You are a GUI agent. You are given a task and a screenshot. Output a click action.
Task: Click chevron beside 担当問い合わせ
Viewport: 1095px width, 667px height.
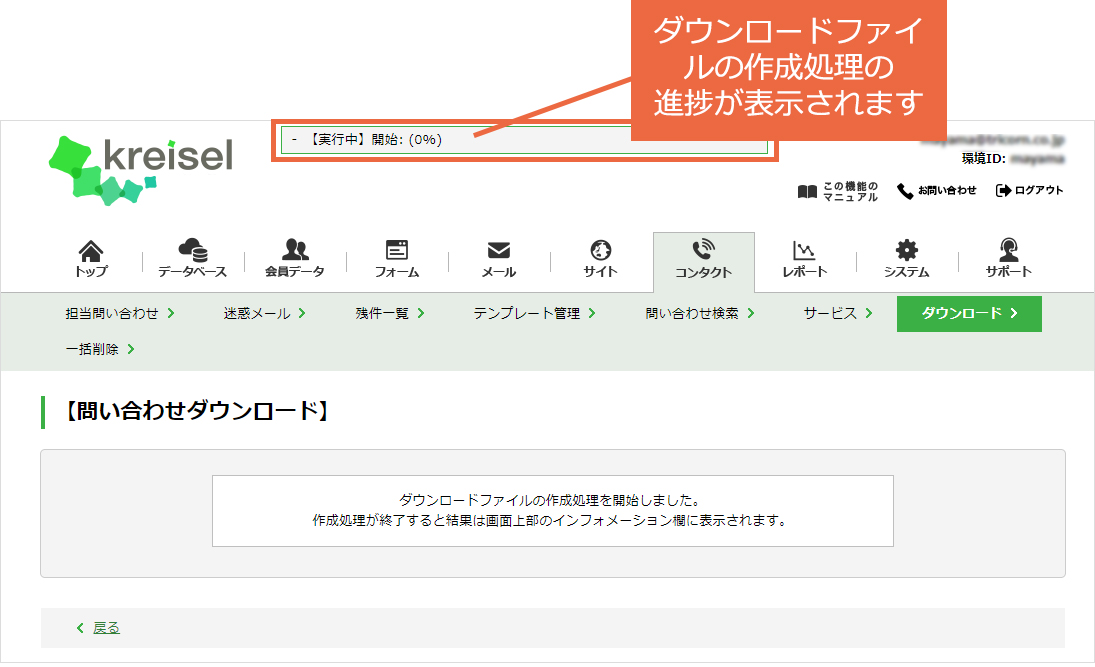click(x=171, y=314)
